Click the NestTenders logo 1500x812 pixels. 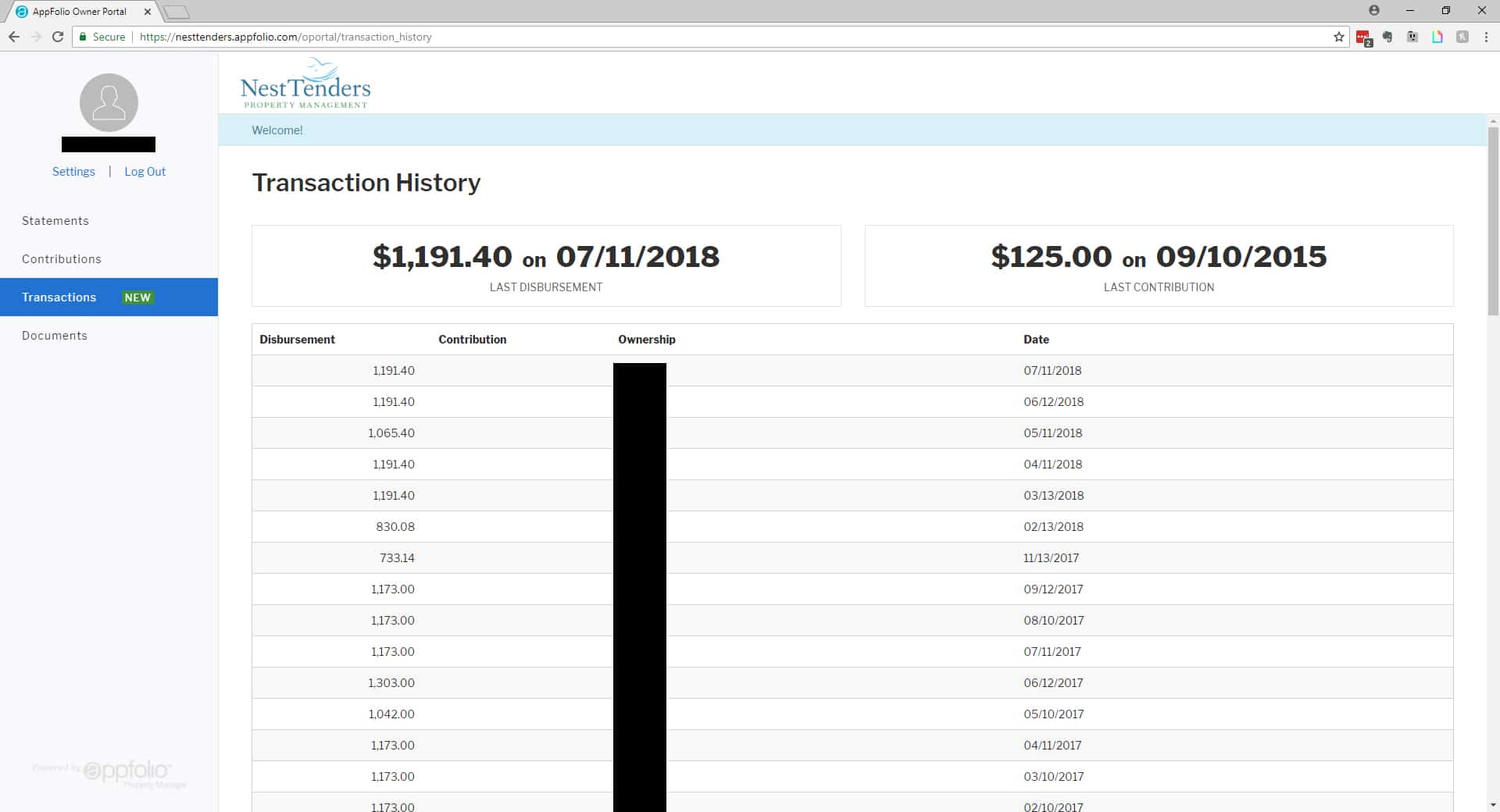pyautogui.click(x=305, y=84)
